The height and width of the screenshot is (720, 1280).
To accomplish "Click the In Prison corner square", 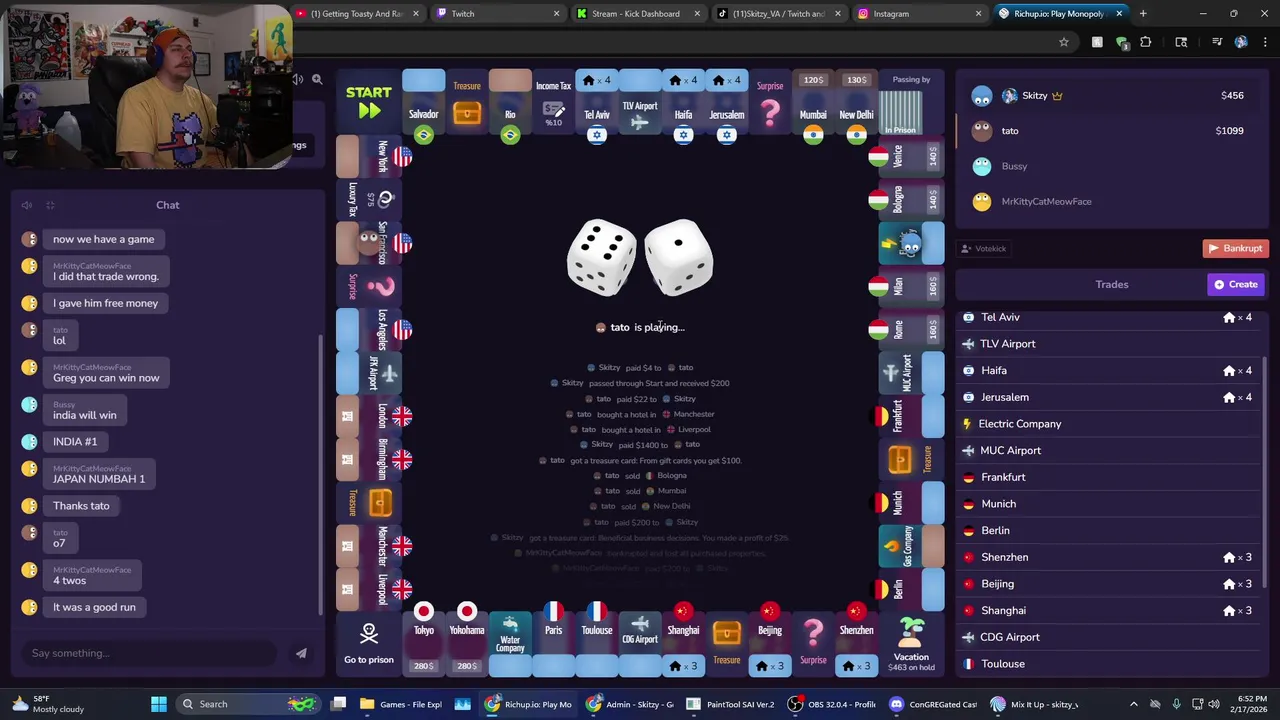I will (x=911, y=102).
